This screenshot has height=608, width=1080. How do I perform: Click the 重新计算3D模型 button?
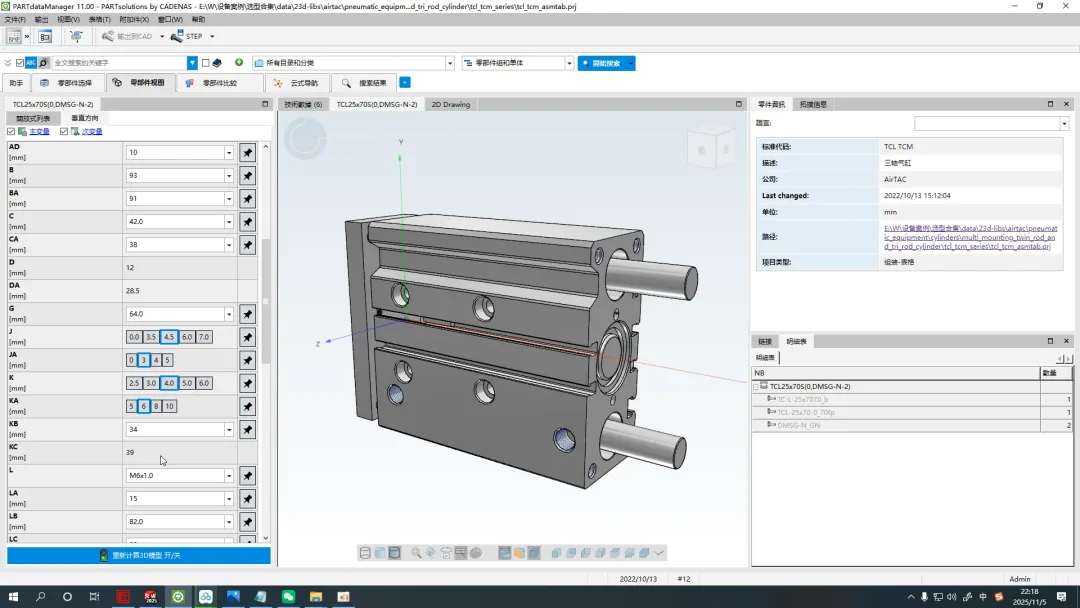click(139, 555)
